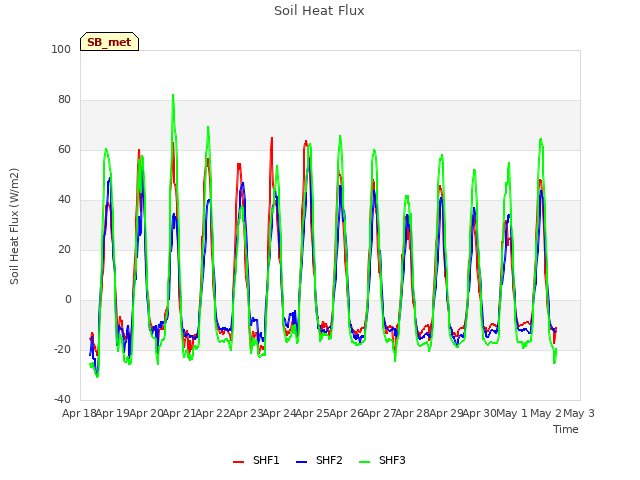Click the 100 y-axis tick label
The height and width of the screenshot is (480, 640).
(61, 50)
